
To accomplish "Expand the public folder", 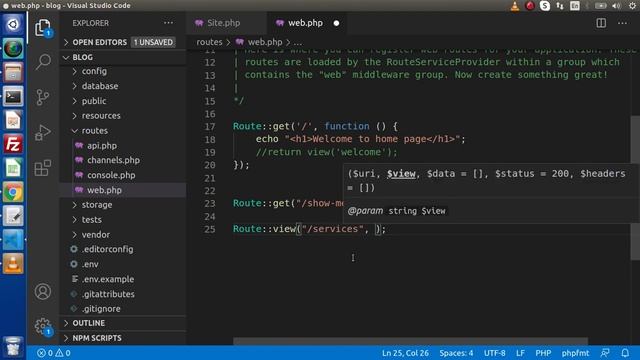I will 94,101.
